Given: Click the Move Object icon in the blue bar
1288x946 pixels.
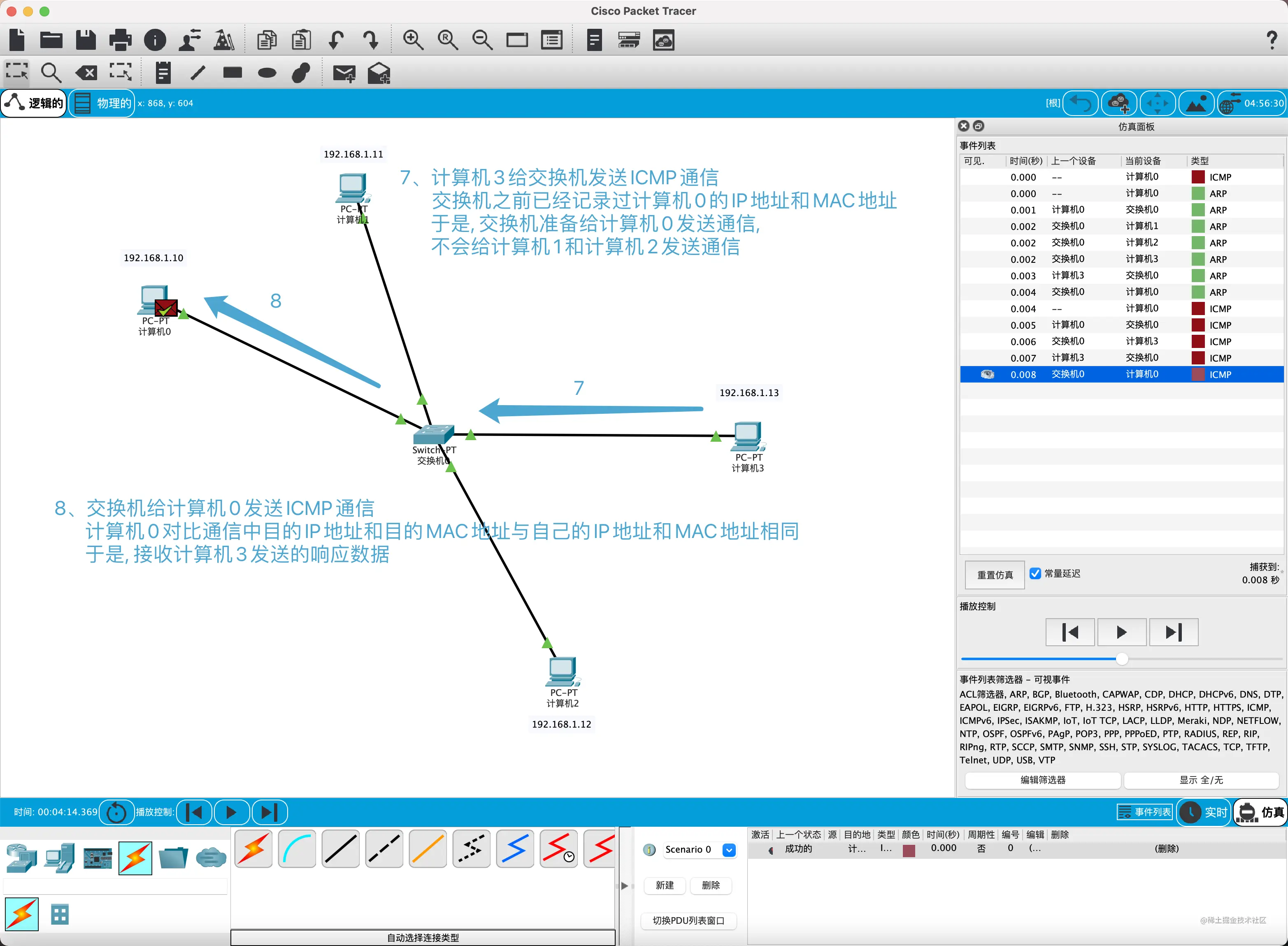Looking at the screenshot, I should (1158, 104).
